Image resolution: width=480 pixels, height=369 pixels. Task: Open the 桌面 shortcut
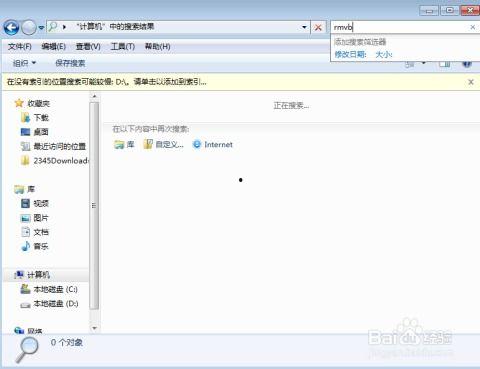(x=35, y=132)
